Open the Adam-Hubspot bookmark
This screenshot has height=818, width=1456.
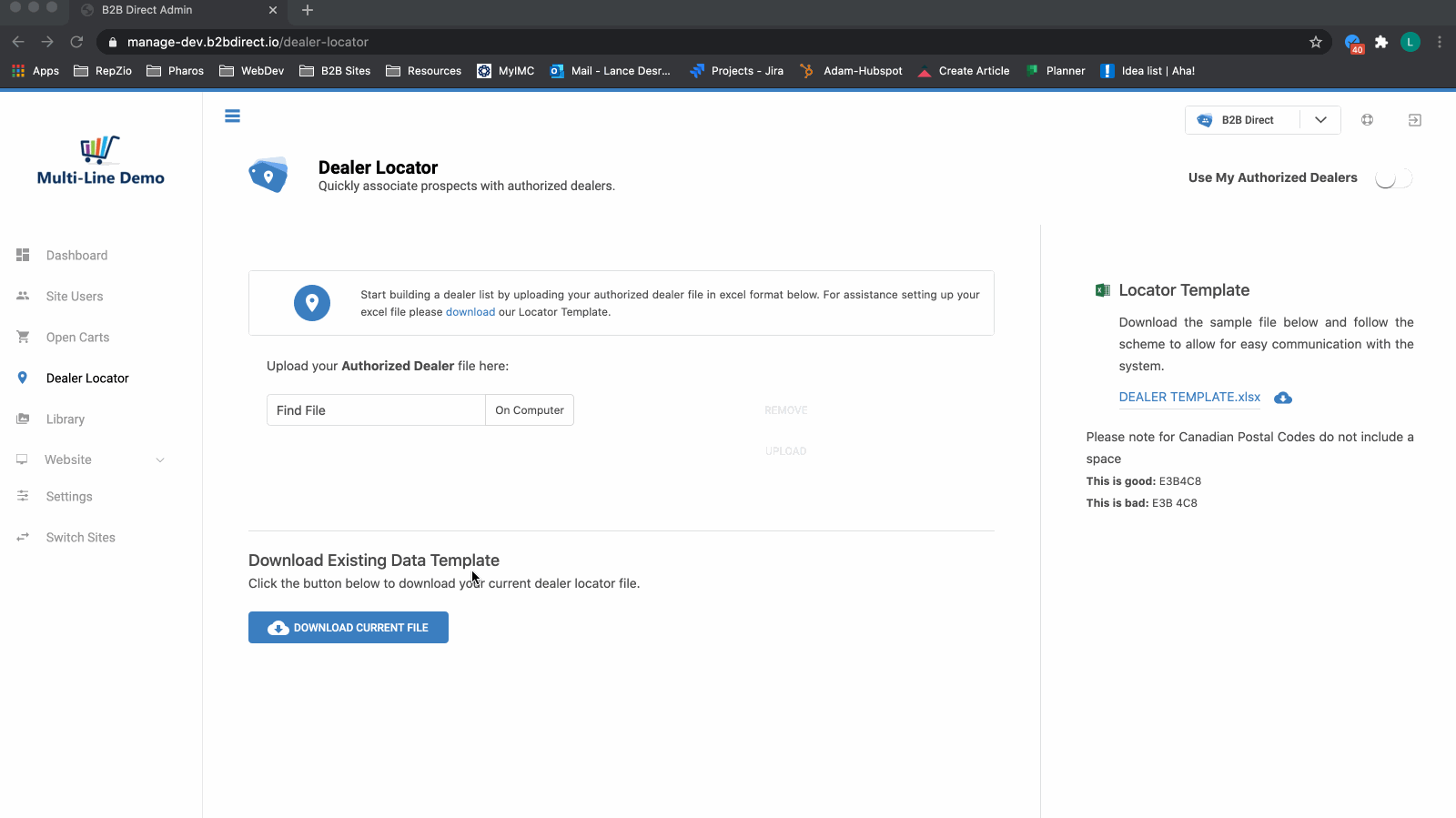click(852, 71)
